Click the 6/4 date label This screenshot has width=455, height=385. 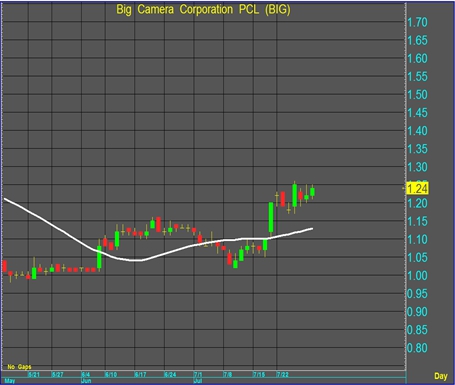(x=86, y=374)
